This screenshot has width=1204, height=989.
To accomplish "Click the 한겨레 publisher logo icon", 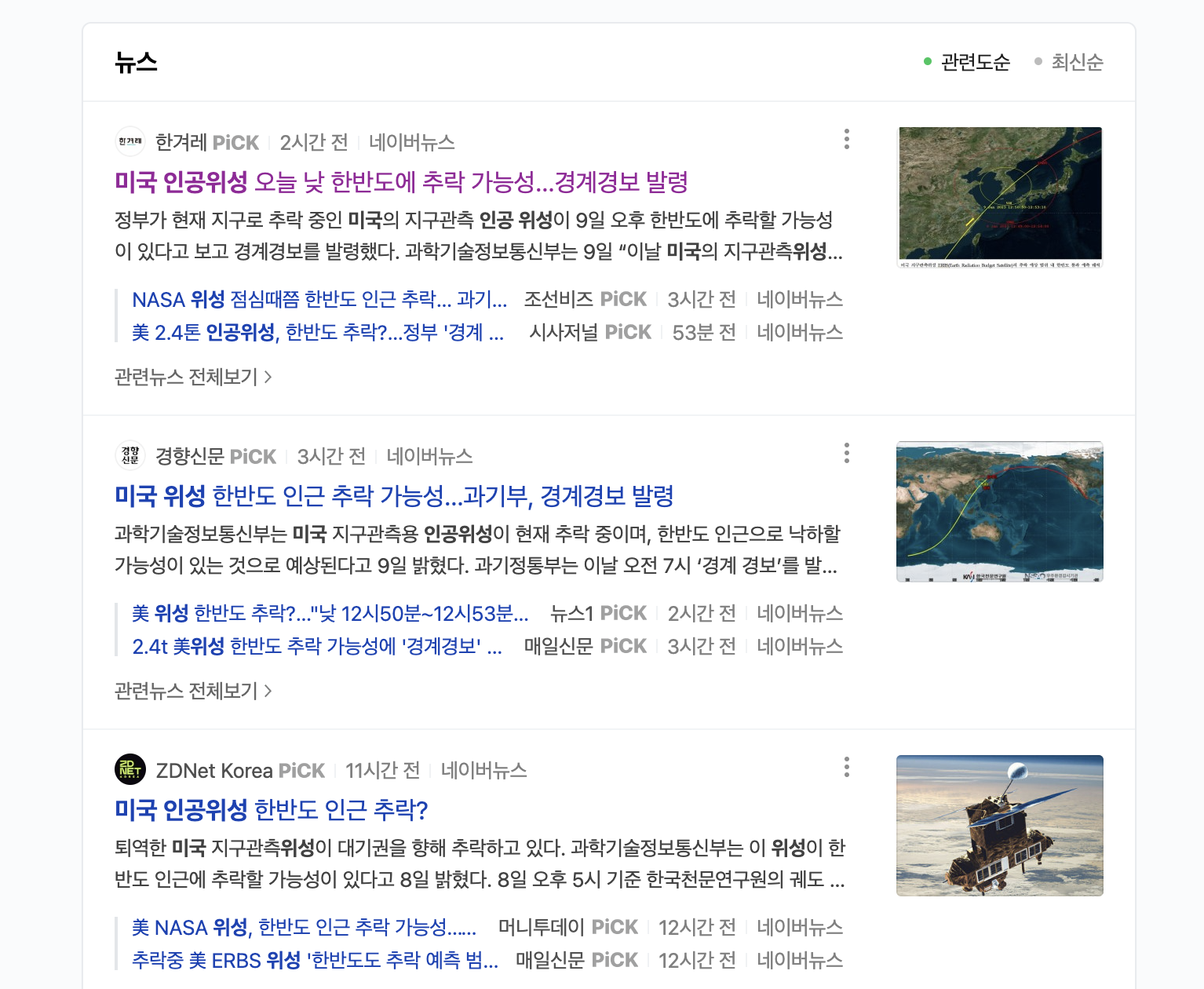I will tap(130, 142).
